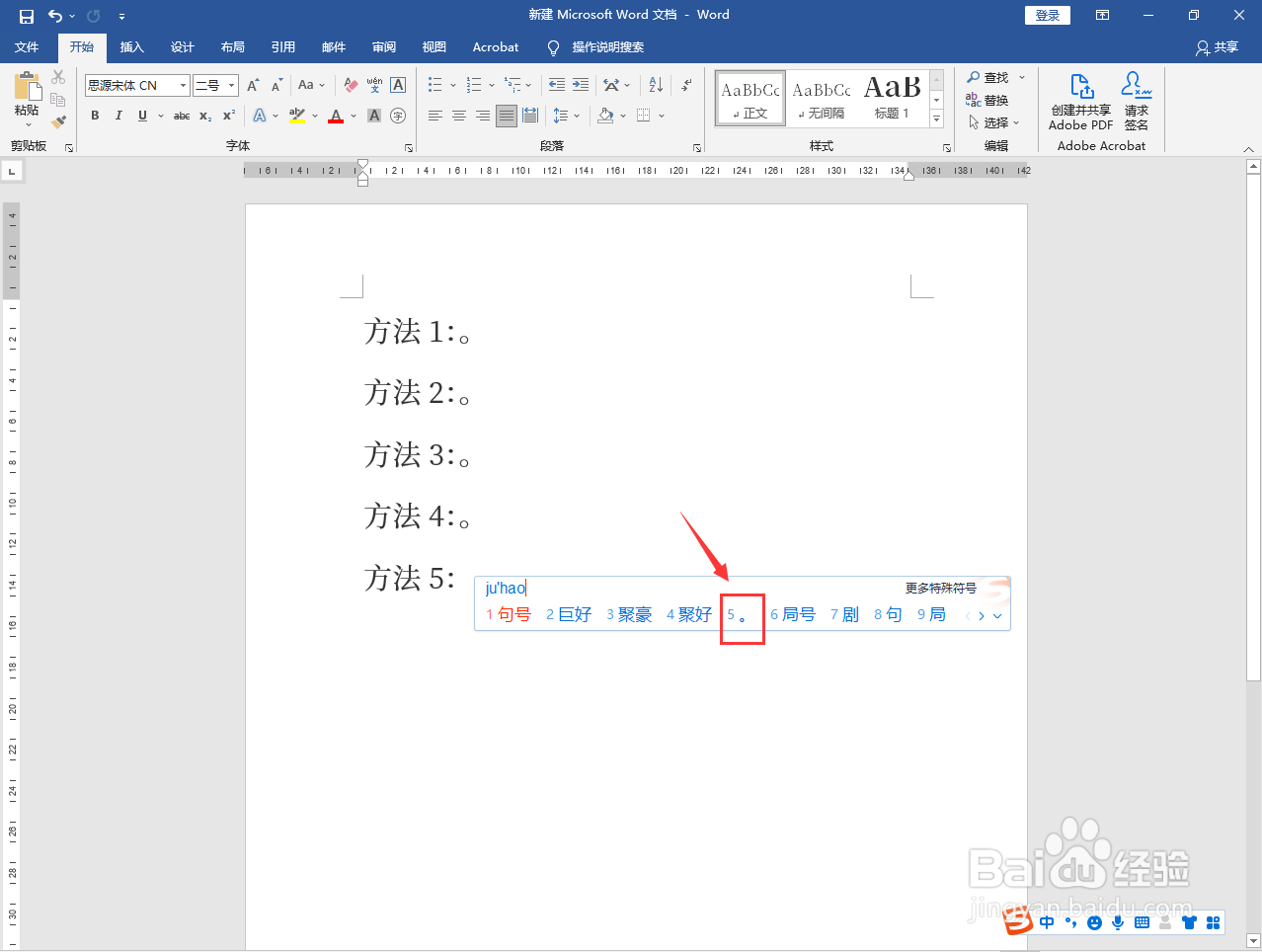1262x952 pixels.
Task: Open the font name dropdown
Action: click(x=183, y=85)
